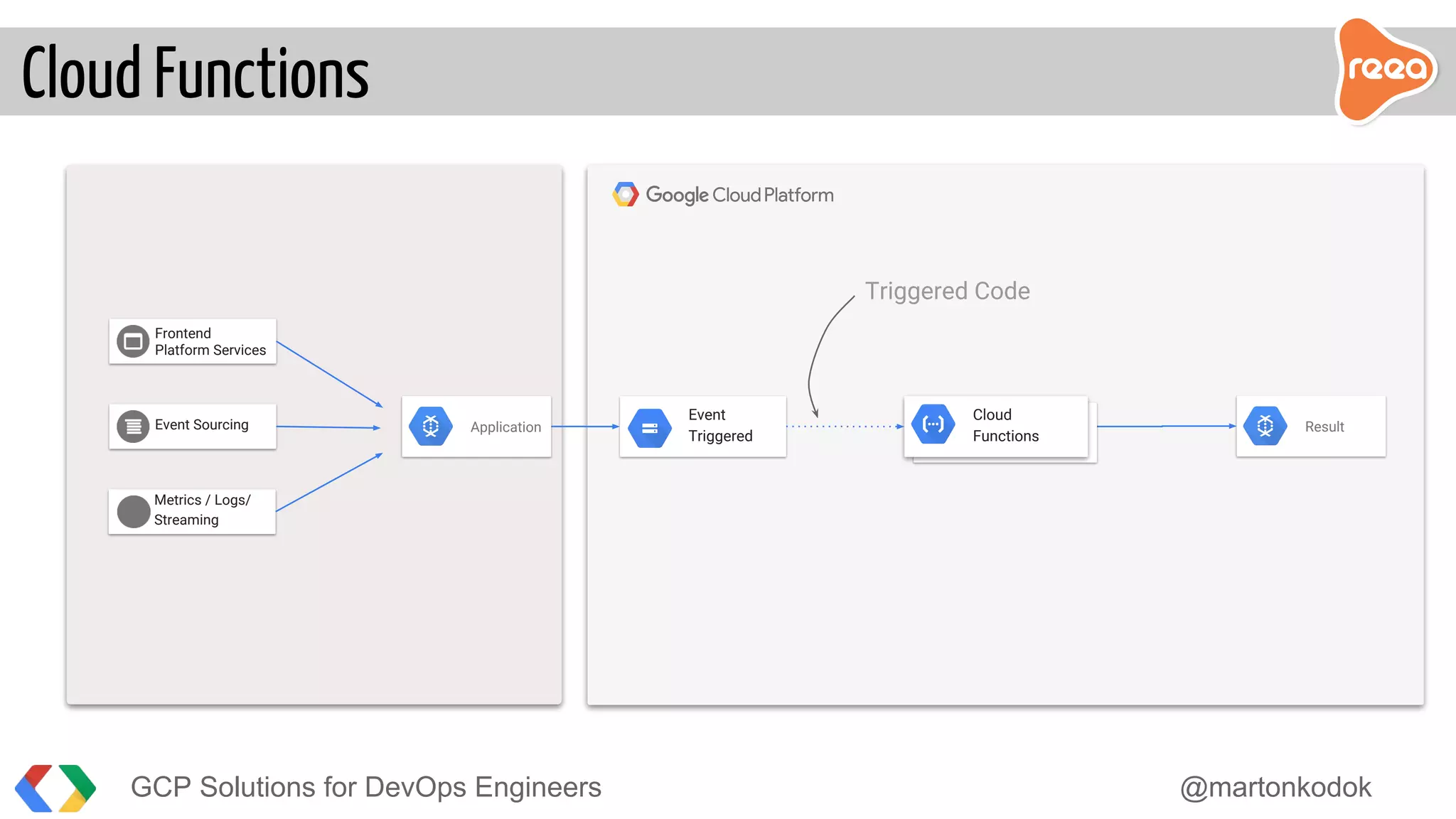Click the orange reea logo
The image size is (1456, 819).
point(1386,70)
